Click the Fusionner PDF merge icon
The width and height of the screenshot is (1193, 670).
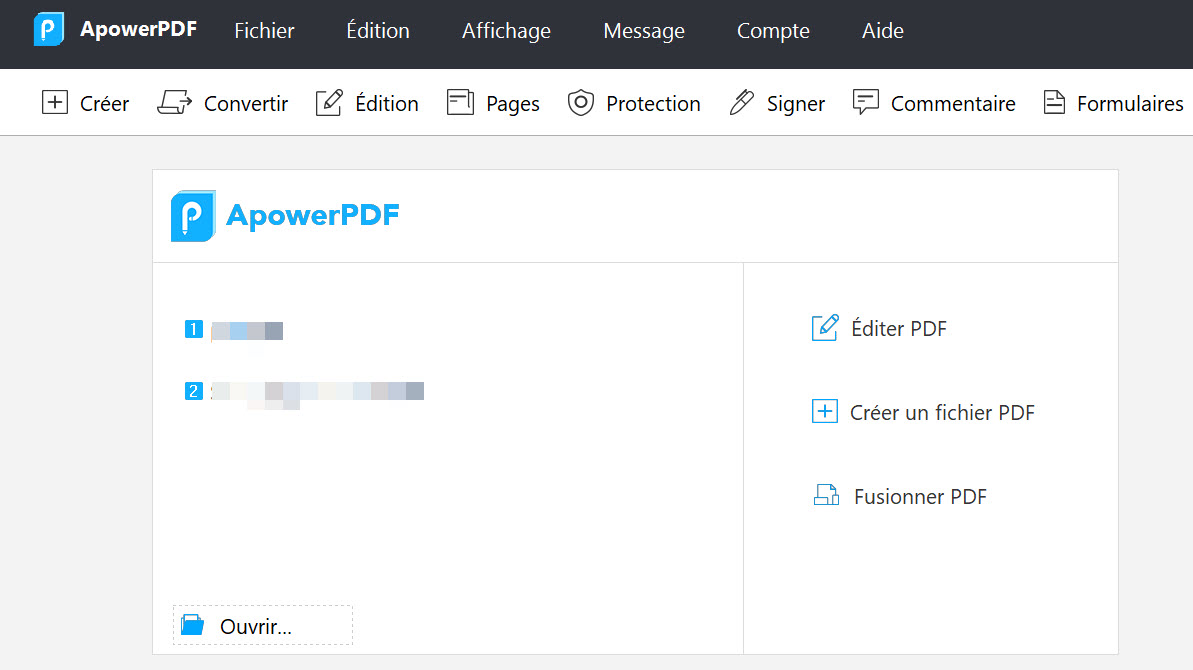point(825,495)
